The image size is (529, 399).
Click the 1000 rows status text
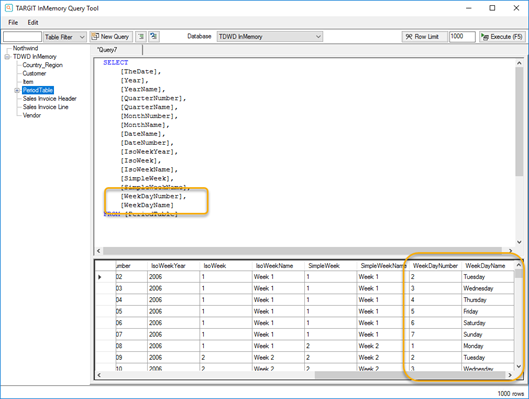tap(510, 394)
